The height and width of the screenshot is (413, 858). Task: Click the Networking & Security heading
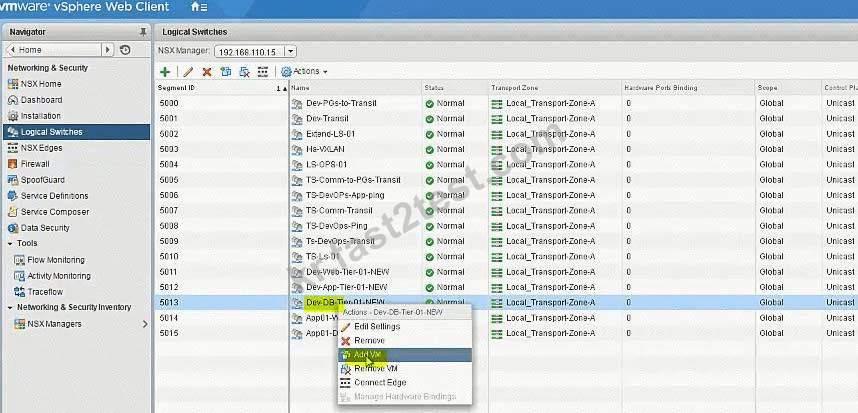tap(48, 68)
